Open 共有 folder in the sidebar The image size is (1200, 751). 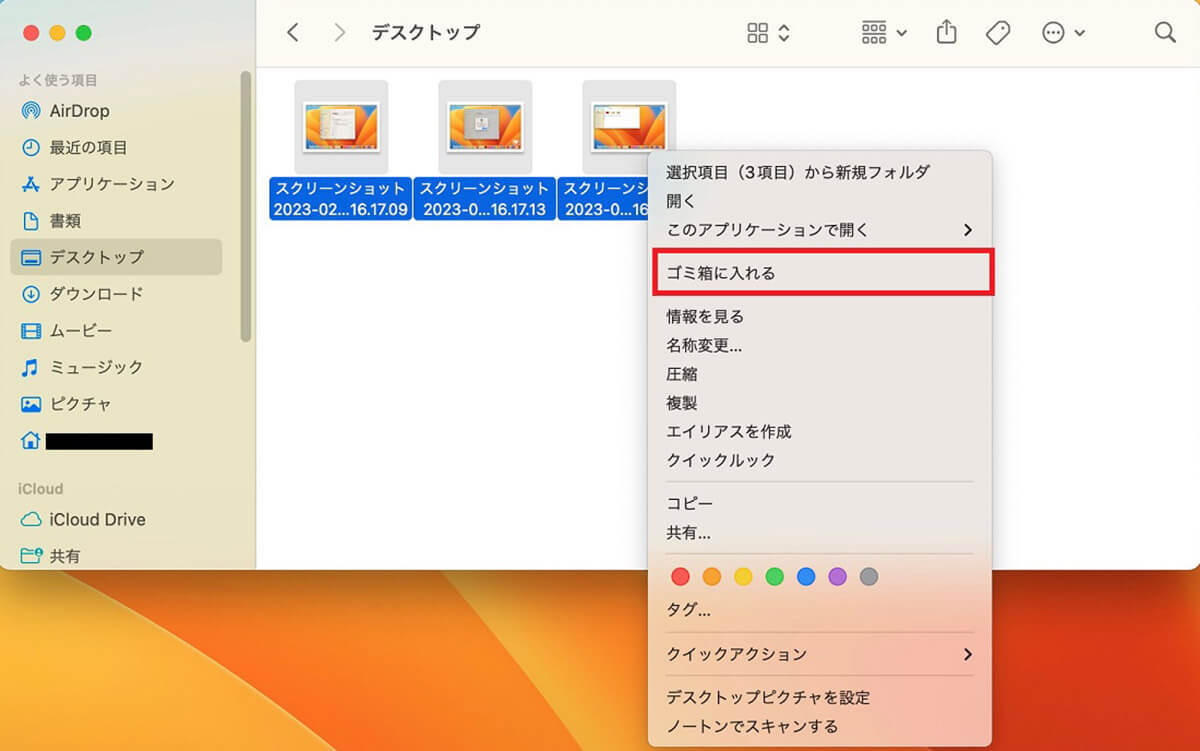[116, 556]
